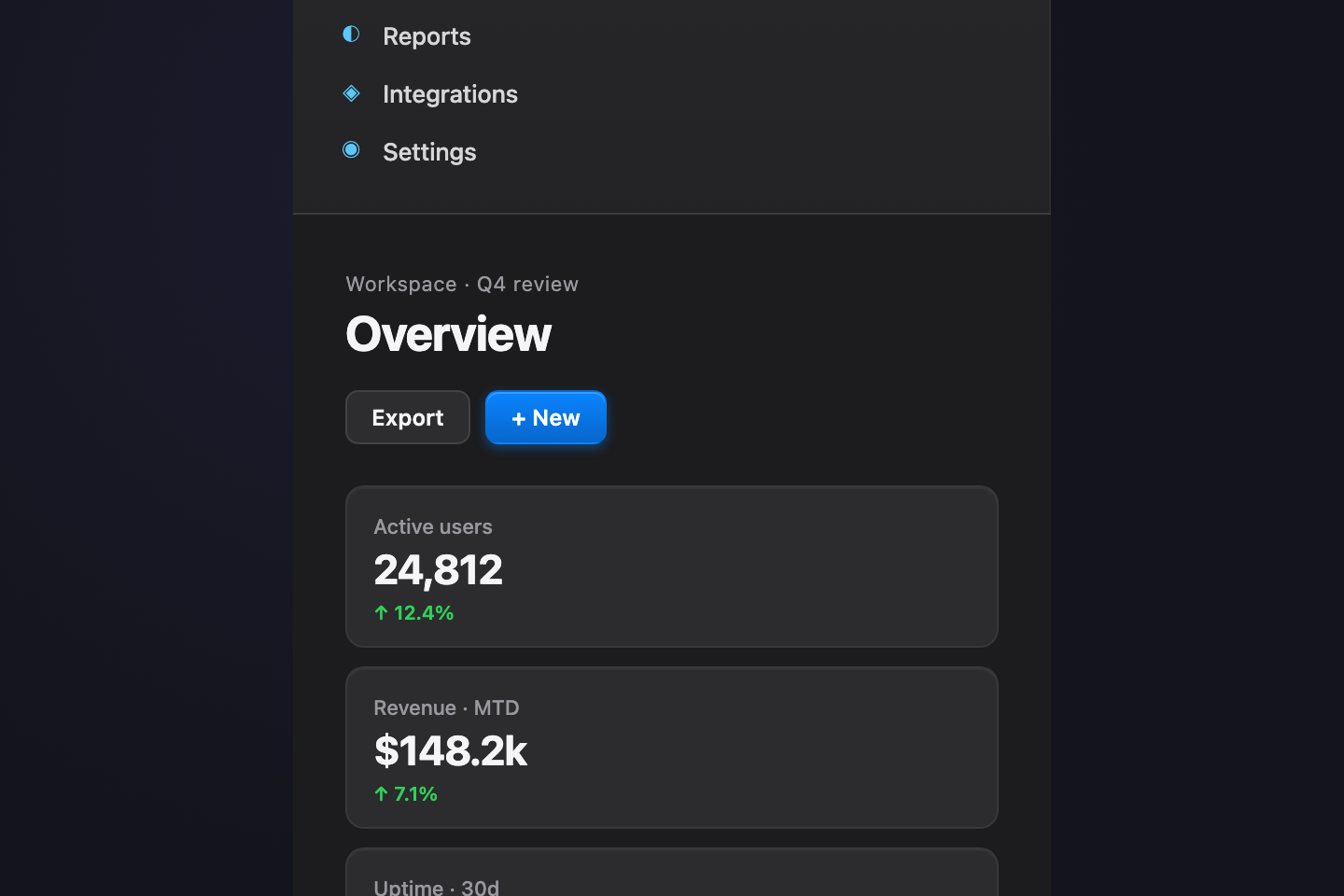Select the $148.2k revenue figure
The image size is (1344, 896).
[451, 750]
